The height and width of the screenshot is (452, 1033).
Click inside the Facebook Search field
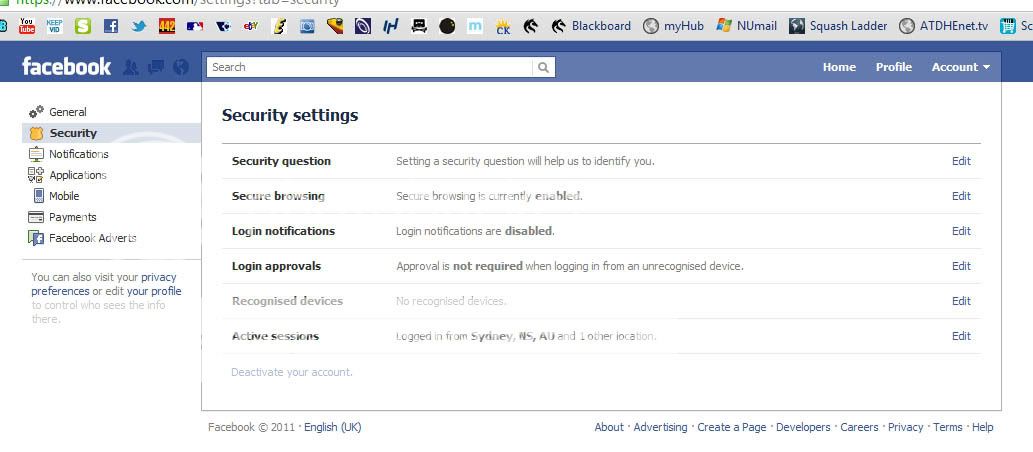point(370,67)
